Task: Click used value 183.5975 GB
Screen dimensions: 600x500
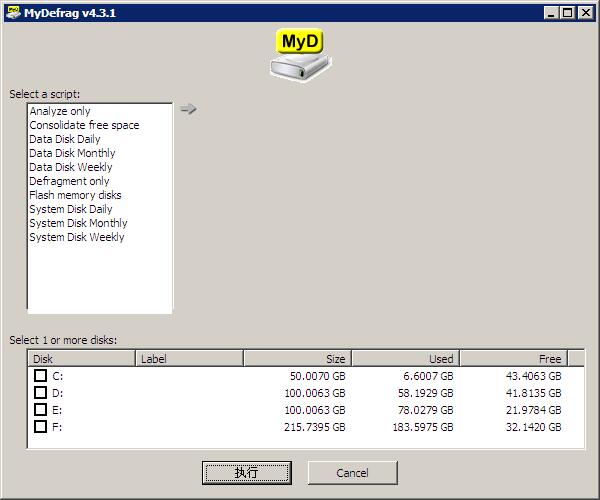Action: (x=423, y=427)
